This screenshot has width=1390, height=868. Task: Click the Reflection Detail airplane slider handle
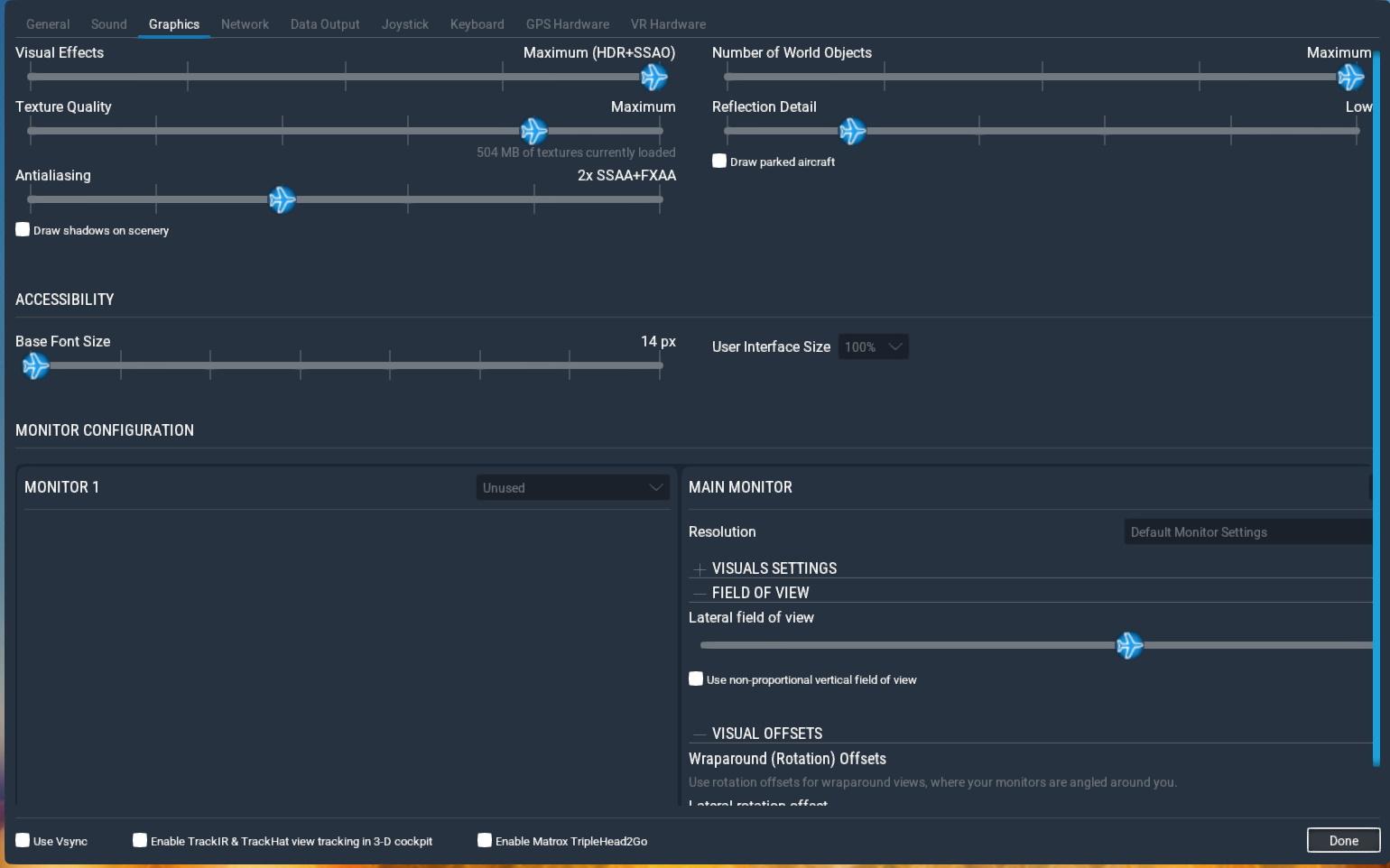coord(852,132)
